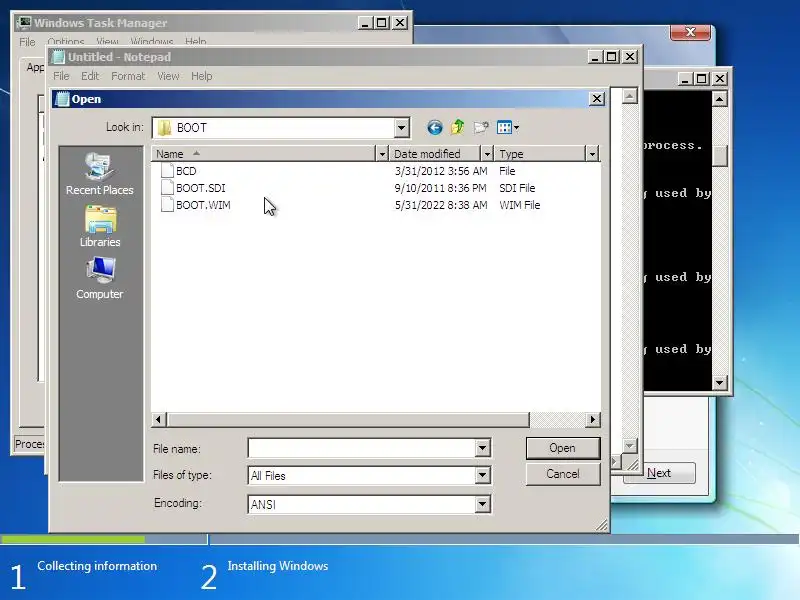Screen dimensions: 800x600
Task: Open Recent Places in the sidebar
Action: (99, 174)
